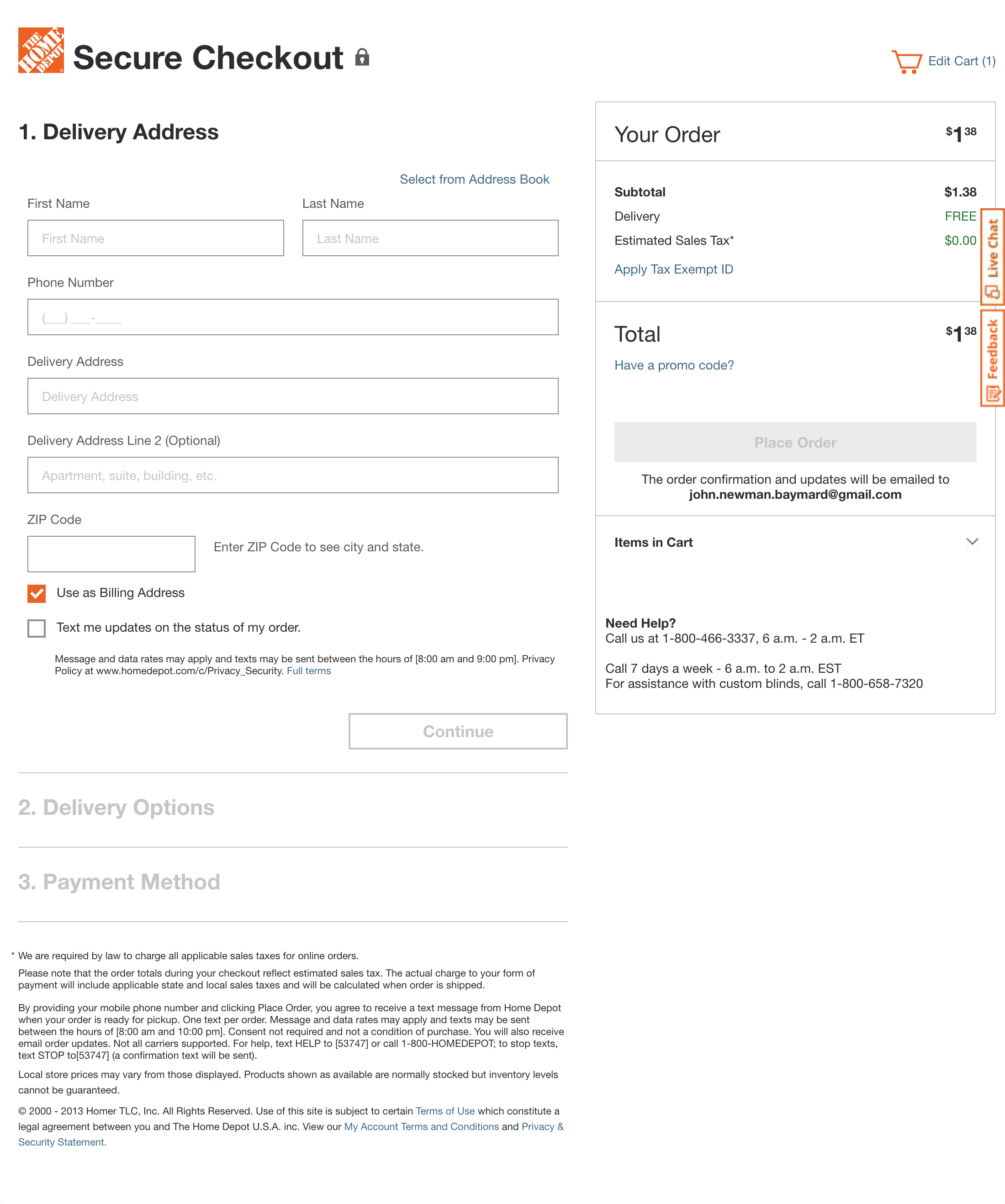The image size is (1005, 1204).
Task: Open the Full terms link
Action: 308,671
